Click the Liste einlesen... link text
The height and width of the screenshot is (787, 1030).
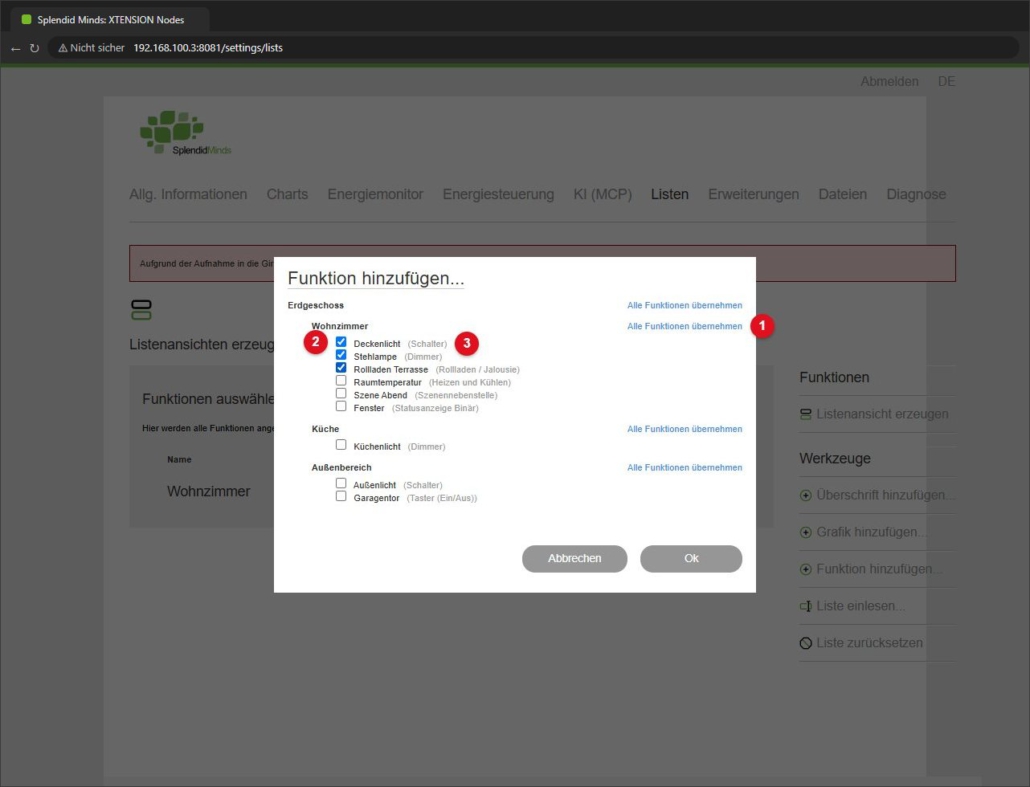point(861,606)
